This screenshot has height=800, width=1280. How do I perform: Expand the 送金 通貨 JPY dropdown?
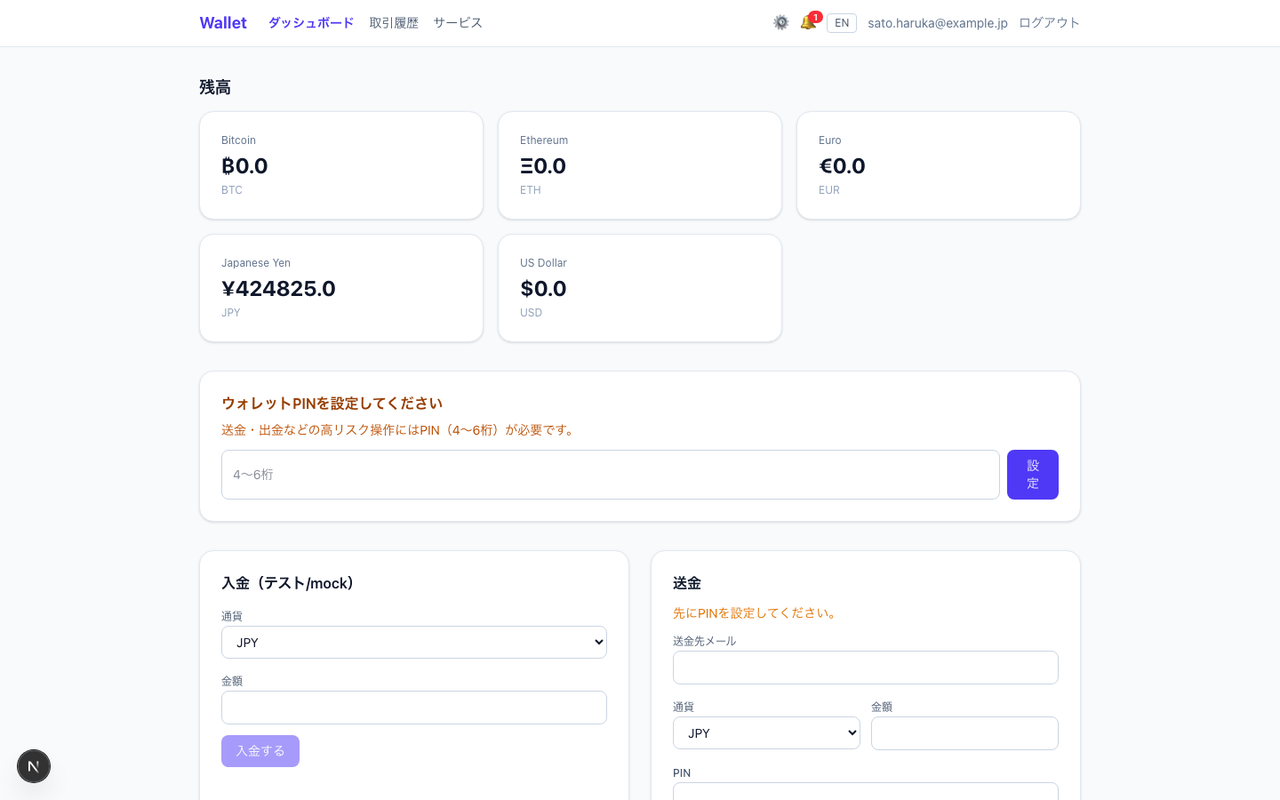[766, 733]
